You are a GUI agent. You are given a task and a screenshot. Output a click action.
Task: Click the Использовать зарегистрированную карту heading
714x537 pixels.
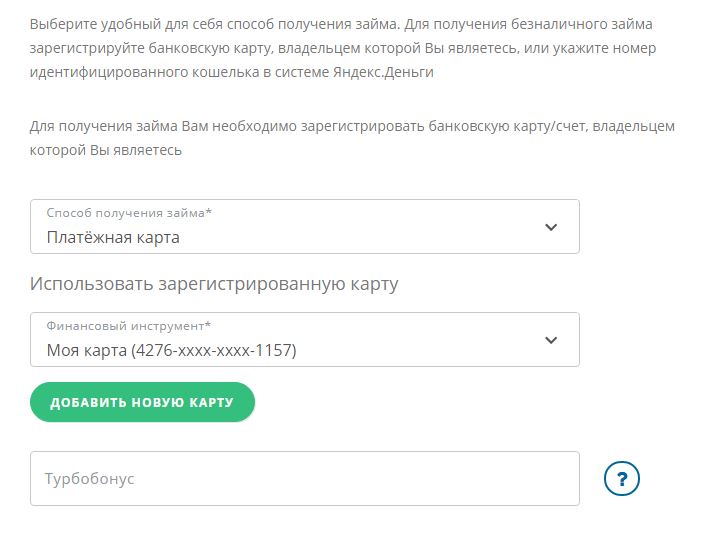214,283
